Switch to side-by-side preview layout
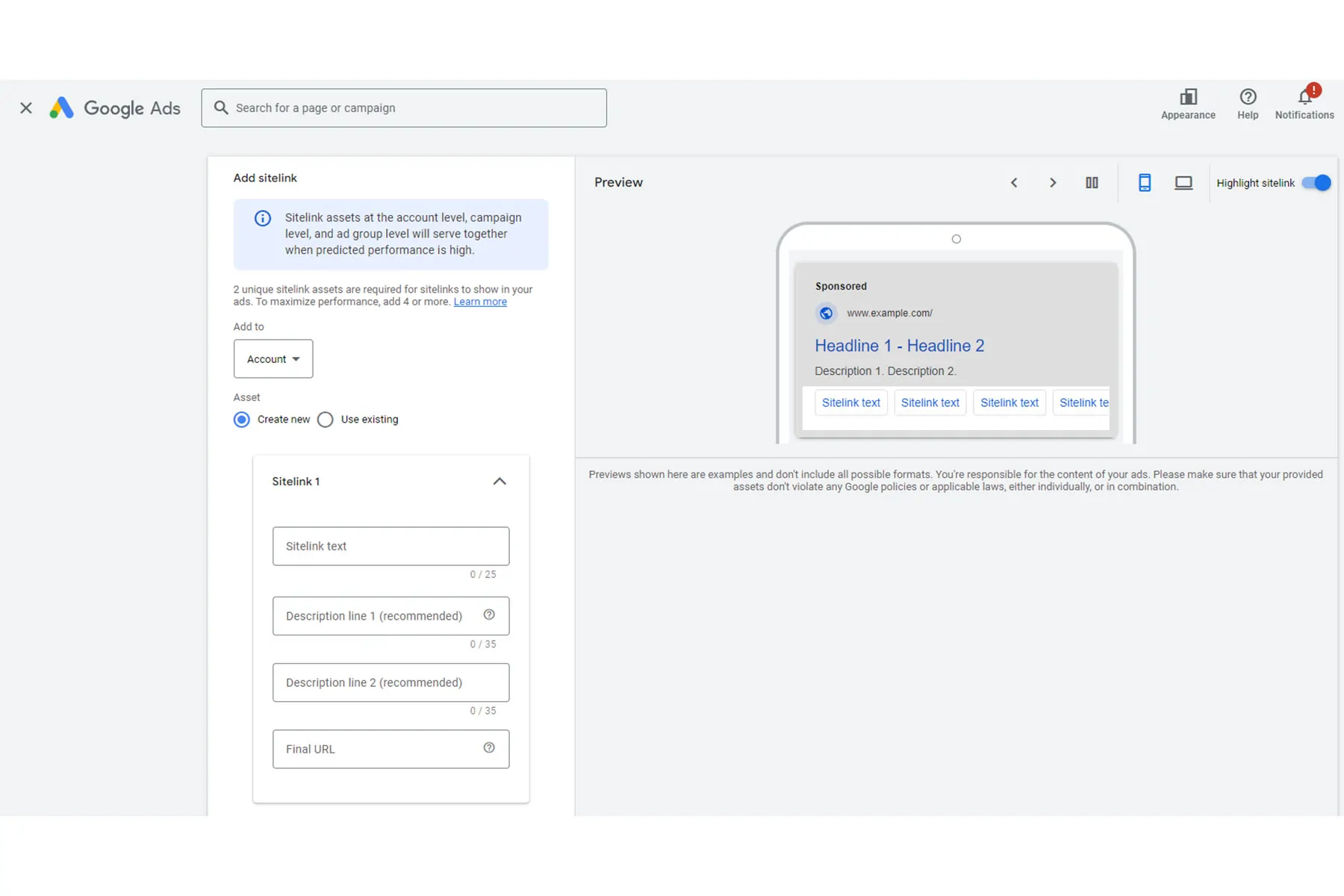 1092,183
